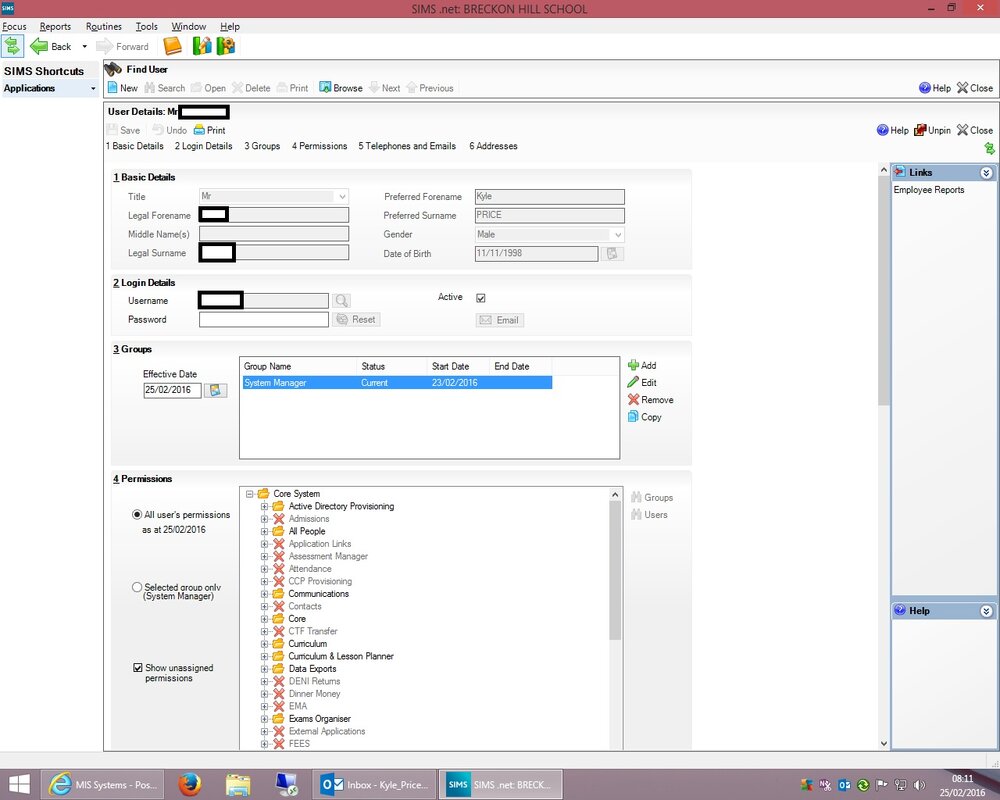Click the Password input field
Viewport: 1000px width, 800px height.
[x=263, y=320]
